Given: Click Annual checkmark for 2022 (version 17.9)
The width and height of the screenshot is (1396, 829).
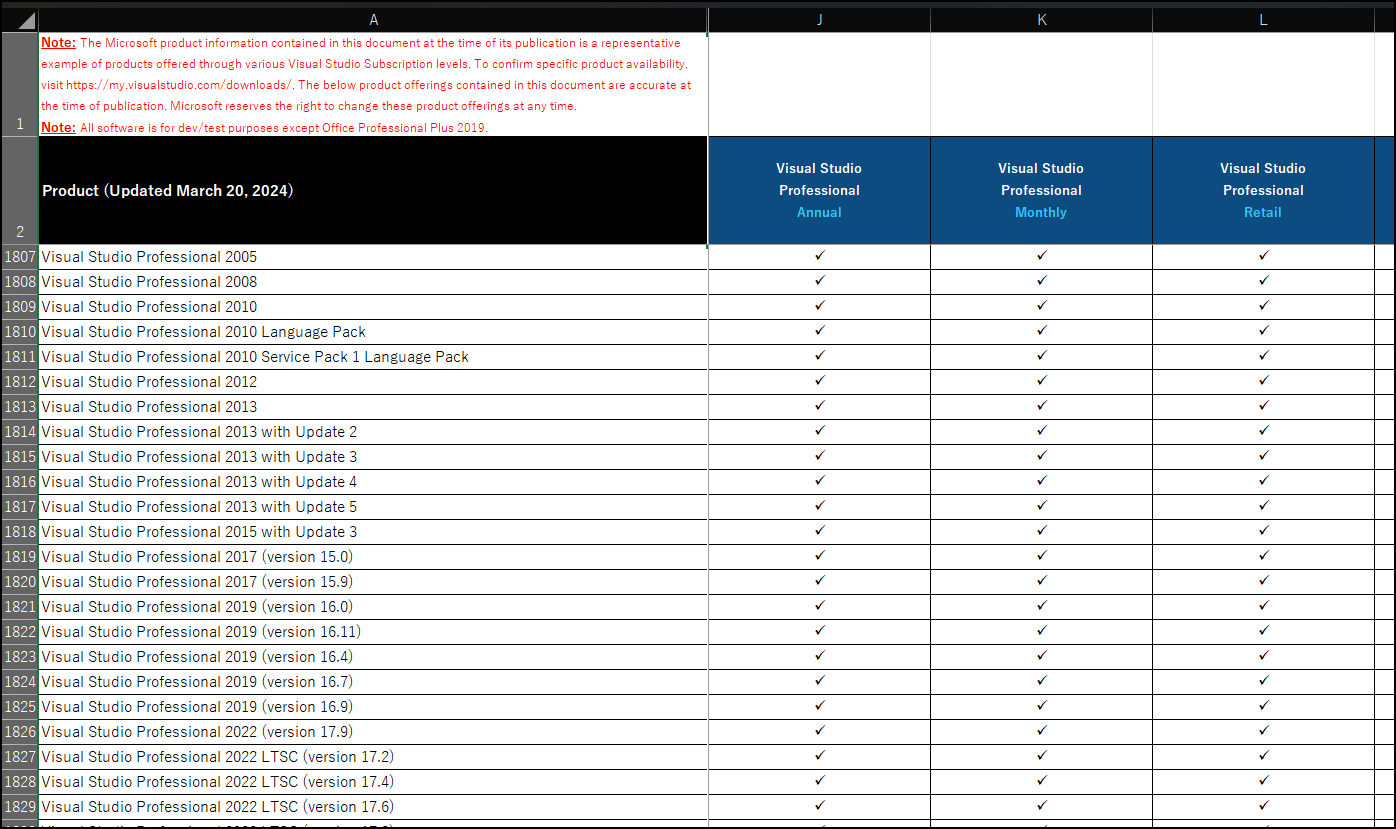Looking at the screenshot, I should 819,731.
